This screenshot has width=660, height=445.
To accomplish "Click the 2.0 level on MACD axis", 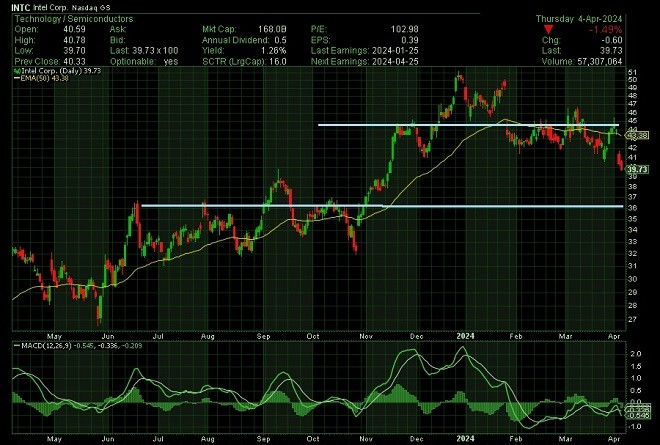I will click(636, 354).
